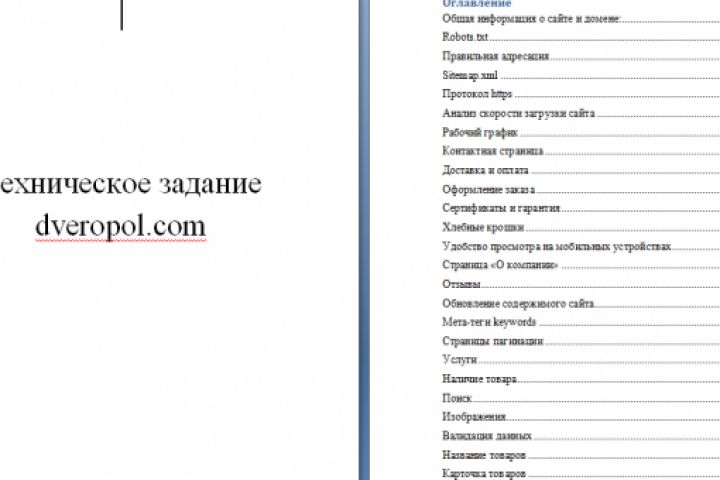Screen dimensions: 720x480
Task: Open the 'Валидация данных' entry
Action: pos(487,435)
